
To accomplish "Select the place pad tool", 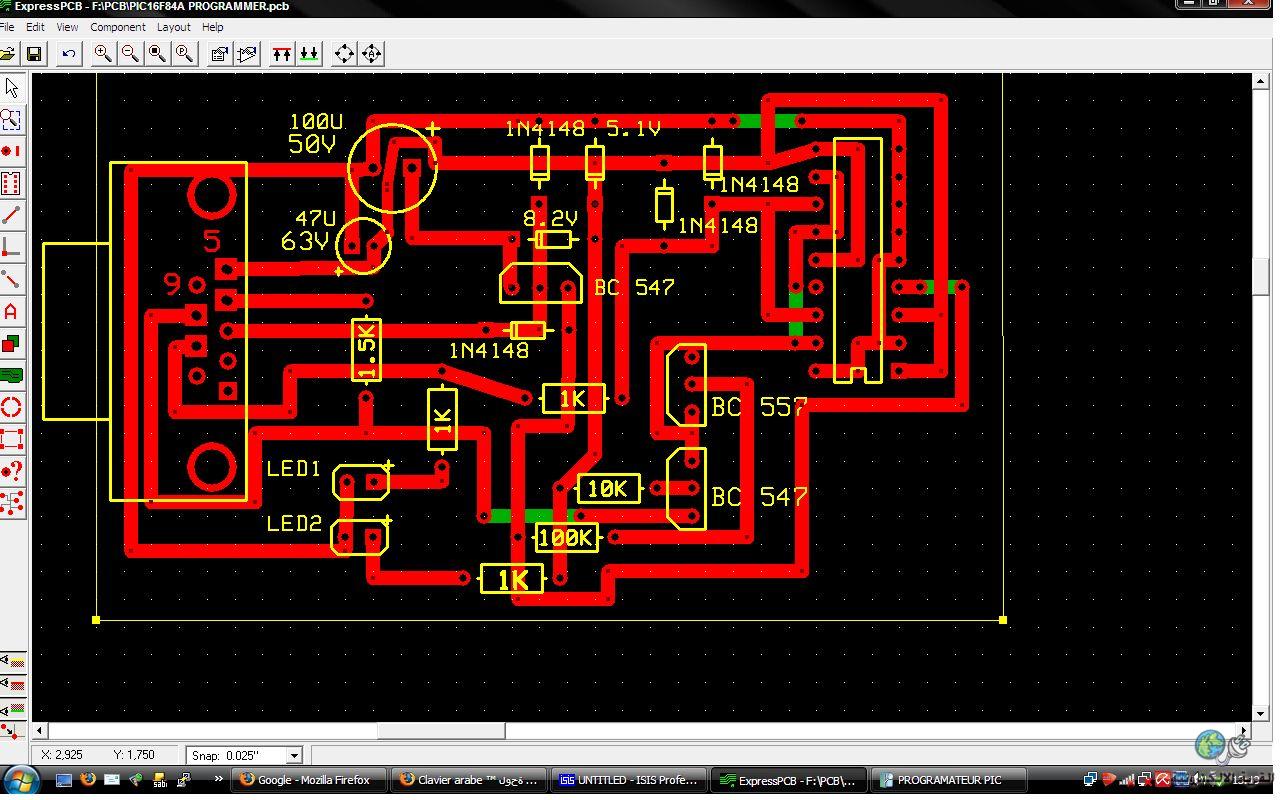I will 11,152.
